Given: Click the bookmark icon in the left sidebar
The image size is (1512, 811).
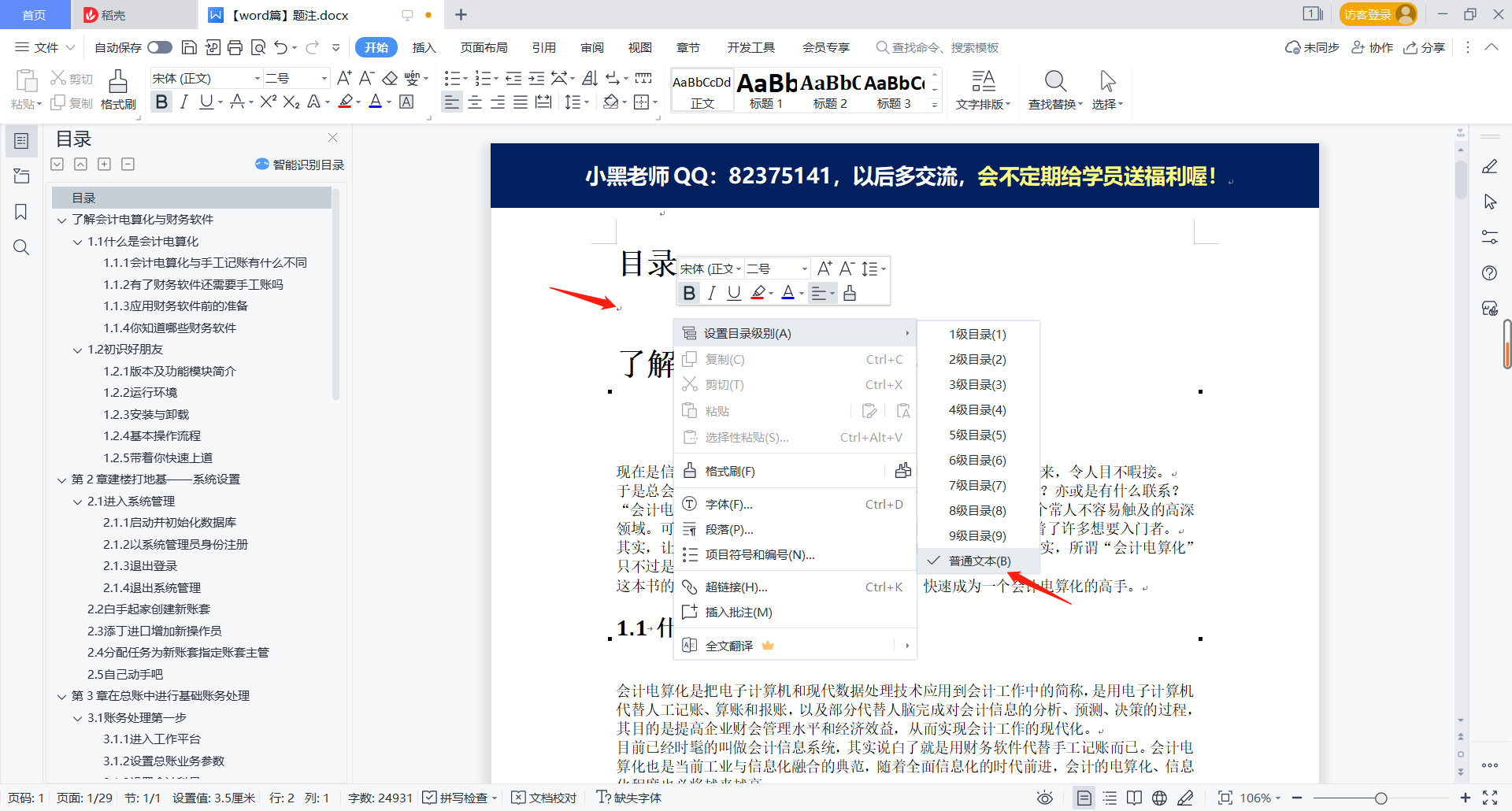Looking at the screenshot, I should (x=21, y=212).
